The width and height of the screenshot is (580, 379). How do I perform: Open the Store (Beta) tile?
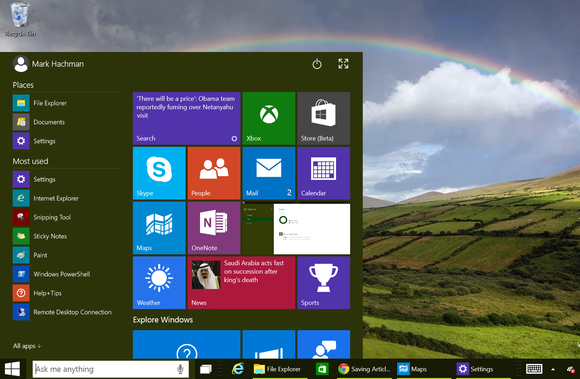[x=324, y=118]
